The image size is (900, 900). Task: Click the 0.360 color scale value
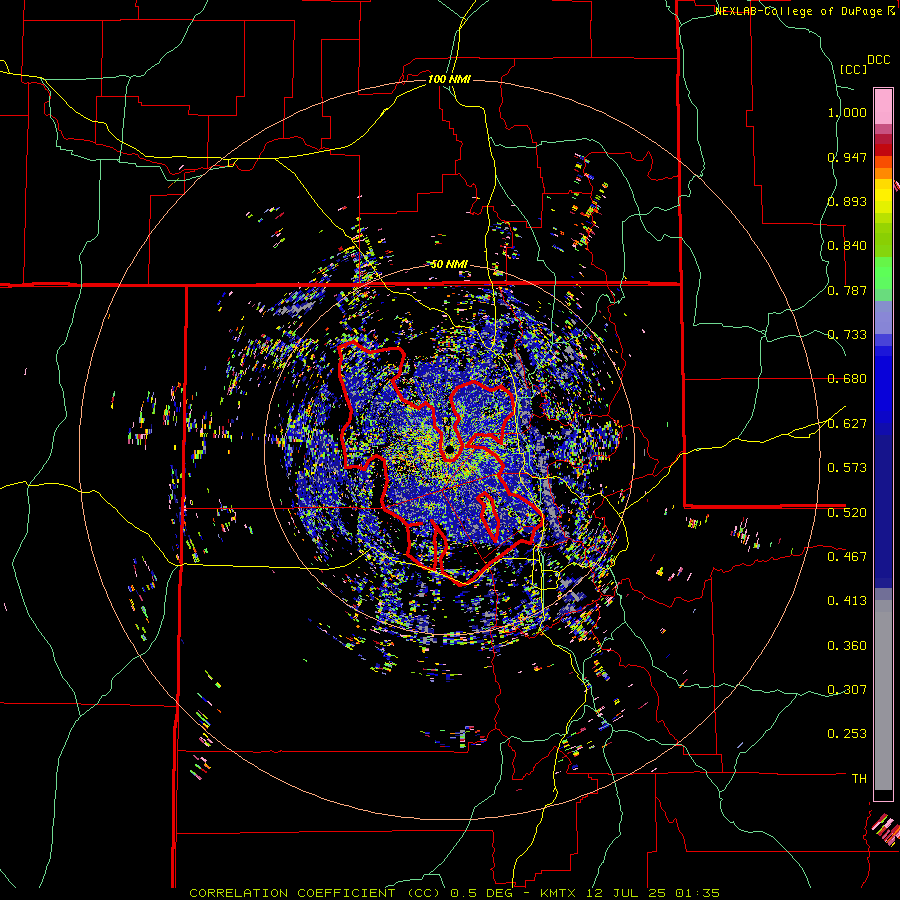tap(847, 646)
